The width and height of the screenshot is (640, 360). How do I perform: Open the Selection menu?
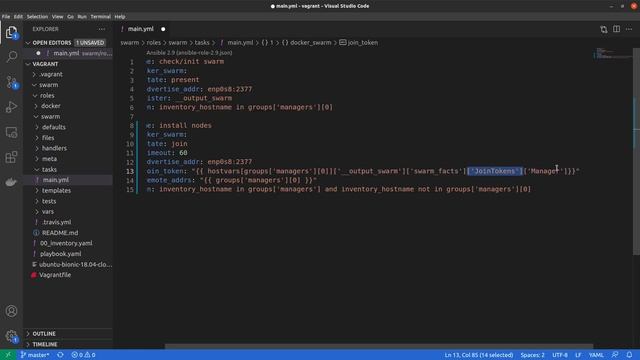pyautogui.click(x=37, y=17)
